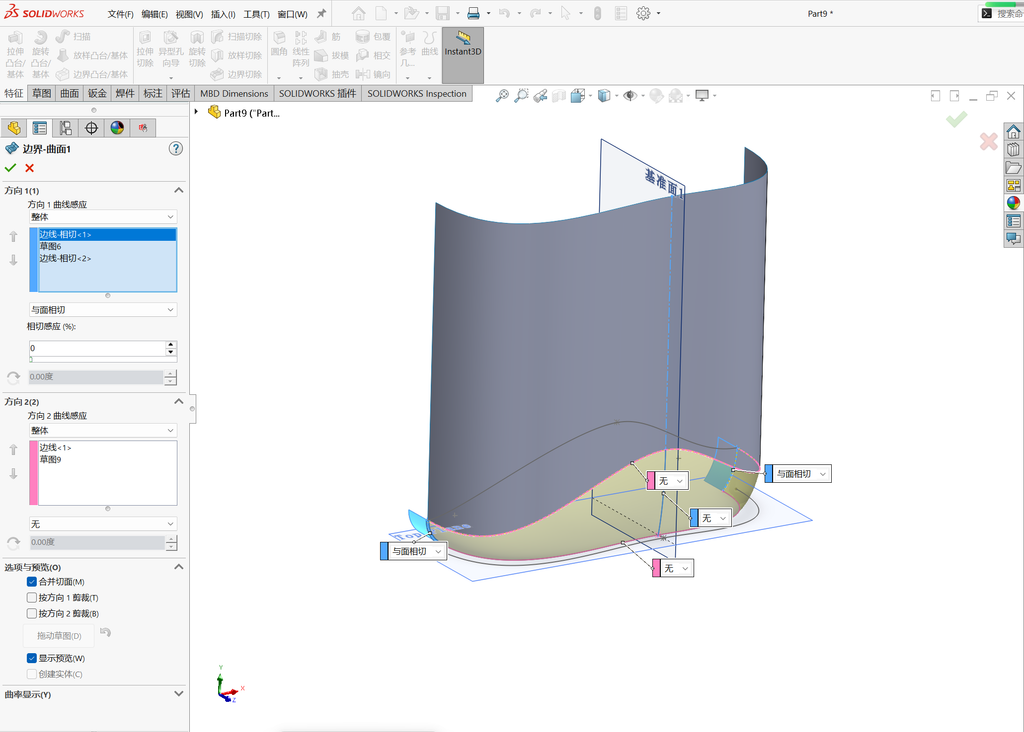
Task: Open the Hide/Show Items eye icon
Action: [630, 96]
